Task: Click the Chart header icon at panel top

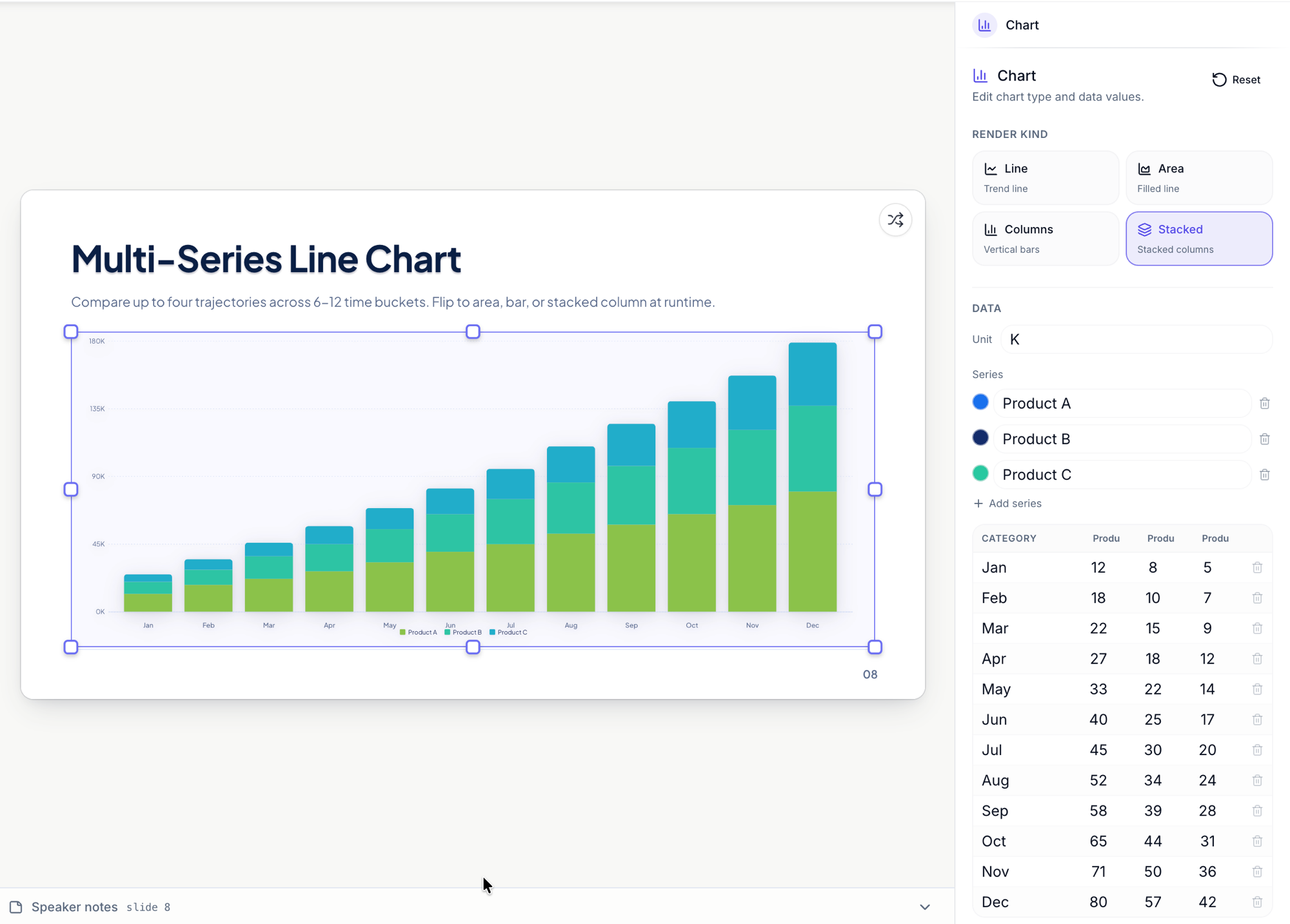Action: click(x=984, y=25)
